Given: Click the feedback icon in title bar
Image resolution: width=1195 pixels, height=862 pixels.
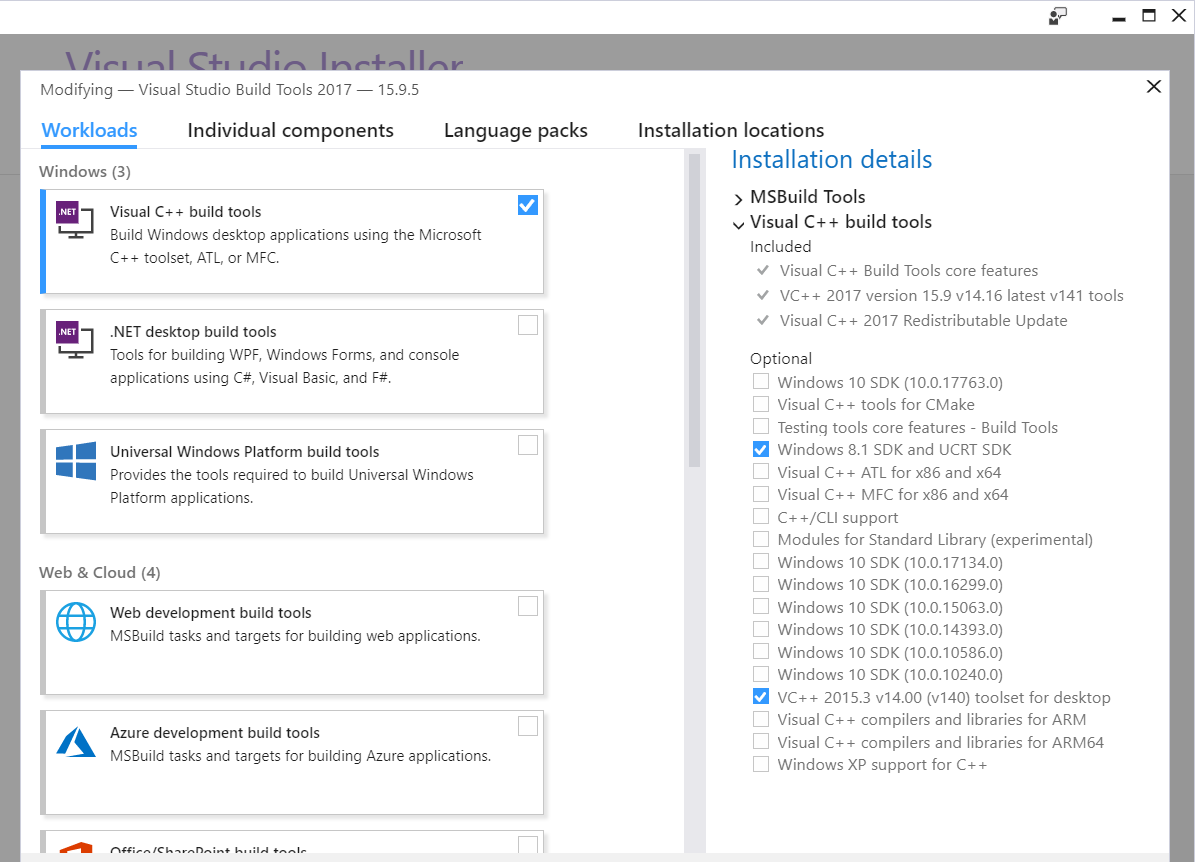Looking at the screenshot, I should pyautogui.click(x=1058, y=15).
